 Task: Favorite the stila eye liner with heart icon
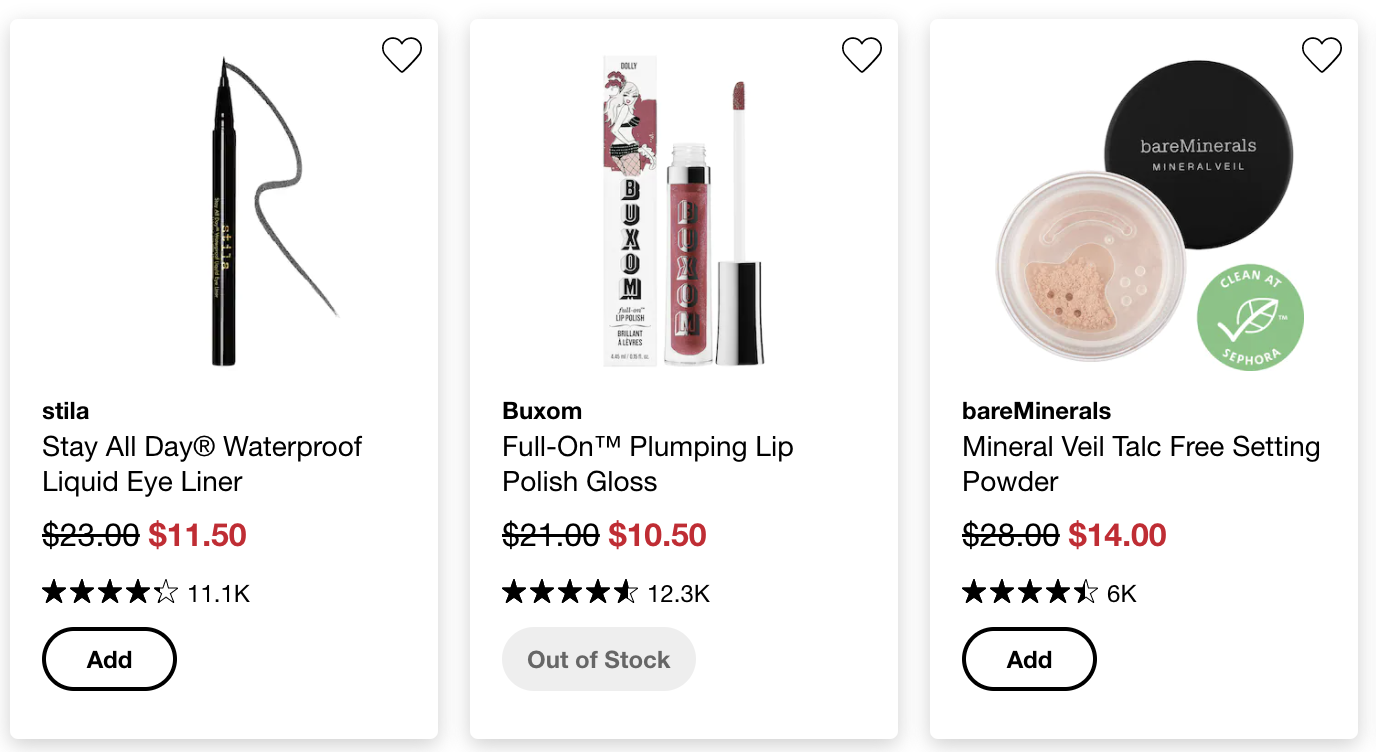coord(402,55)
